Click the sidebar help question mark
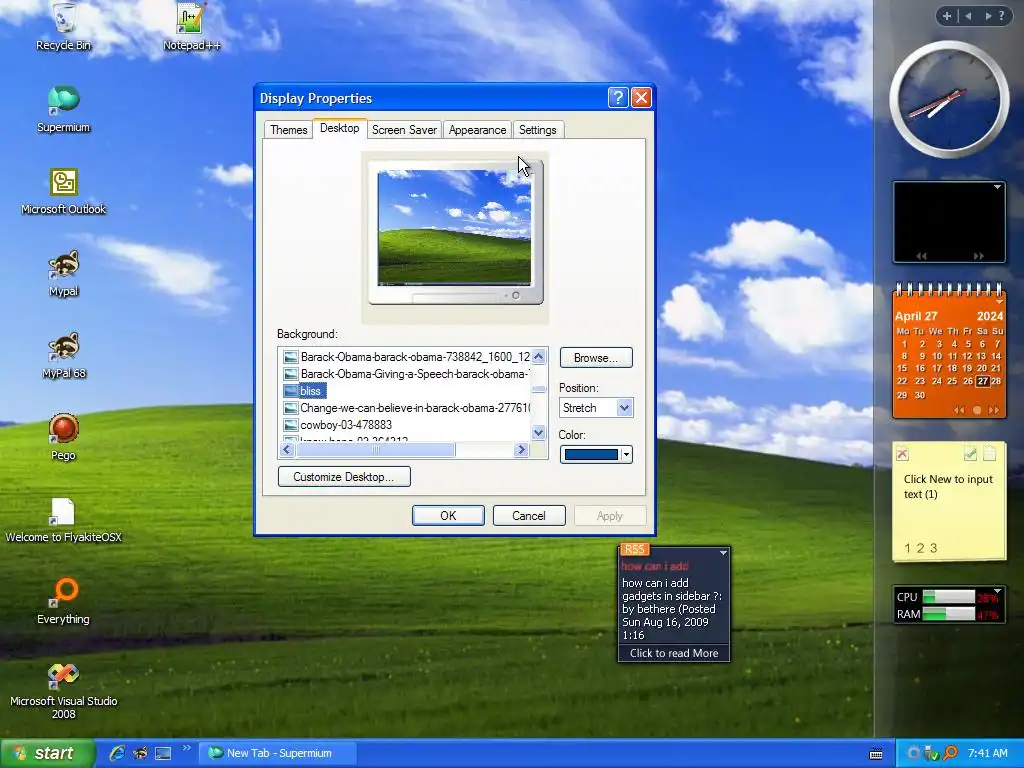The height and width of the screenshot is (768, 1024). [1002, 16]
